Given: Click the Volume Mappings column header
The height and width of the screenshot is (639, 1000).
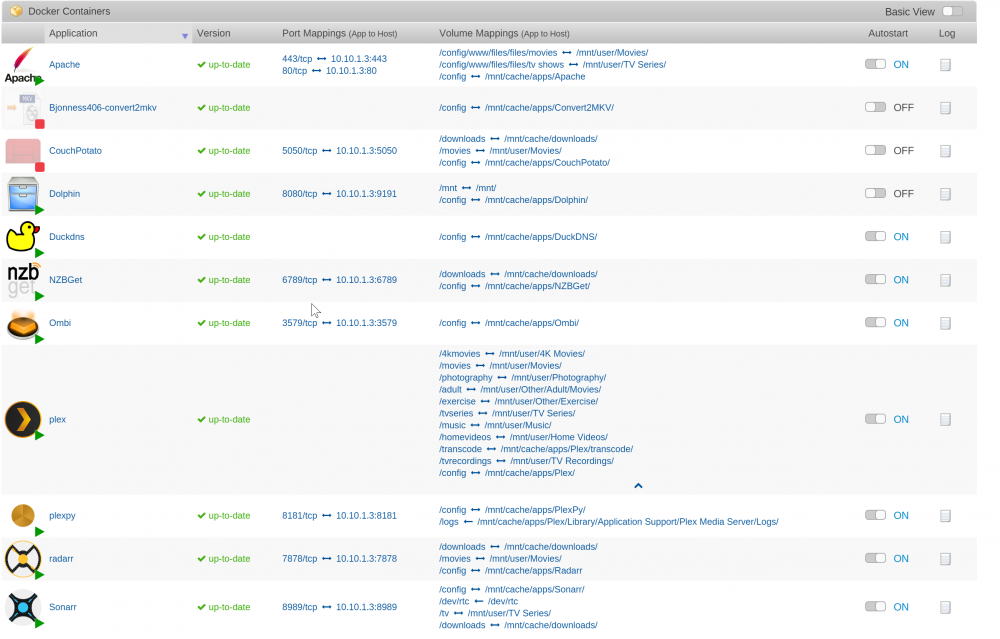Looking at the screenshot, I should point(504,33).
